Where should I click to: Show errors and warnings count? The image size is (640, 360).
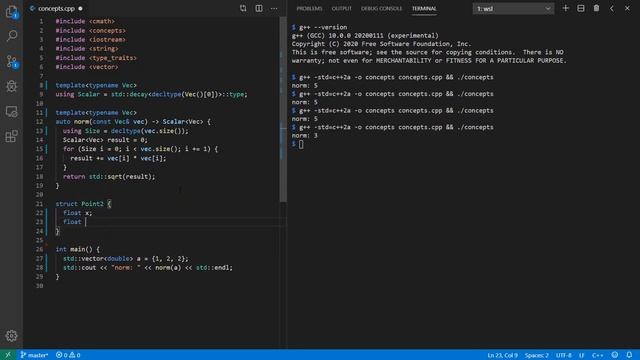tap(68, 355)
